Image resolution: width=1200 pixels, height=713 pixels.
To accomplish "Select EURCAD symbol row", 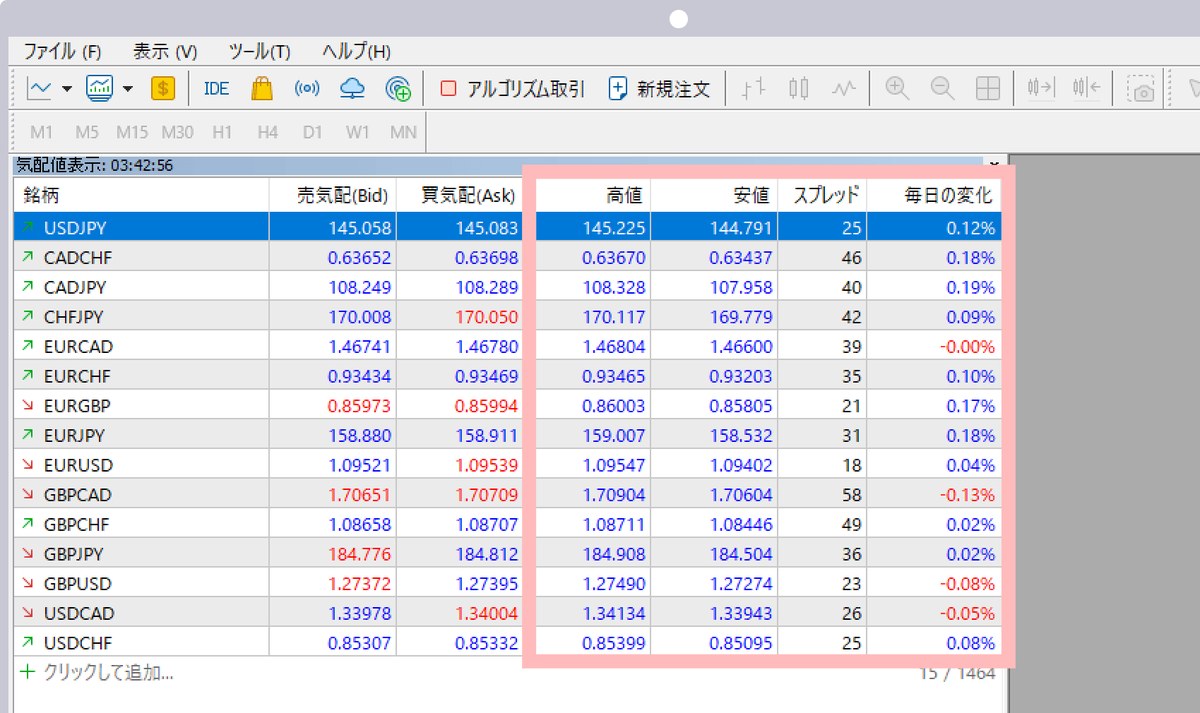I will [x=507, y=347].
